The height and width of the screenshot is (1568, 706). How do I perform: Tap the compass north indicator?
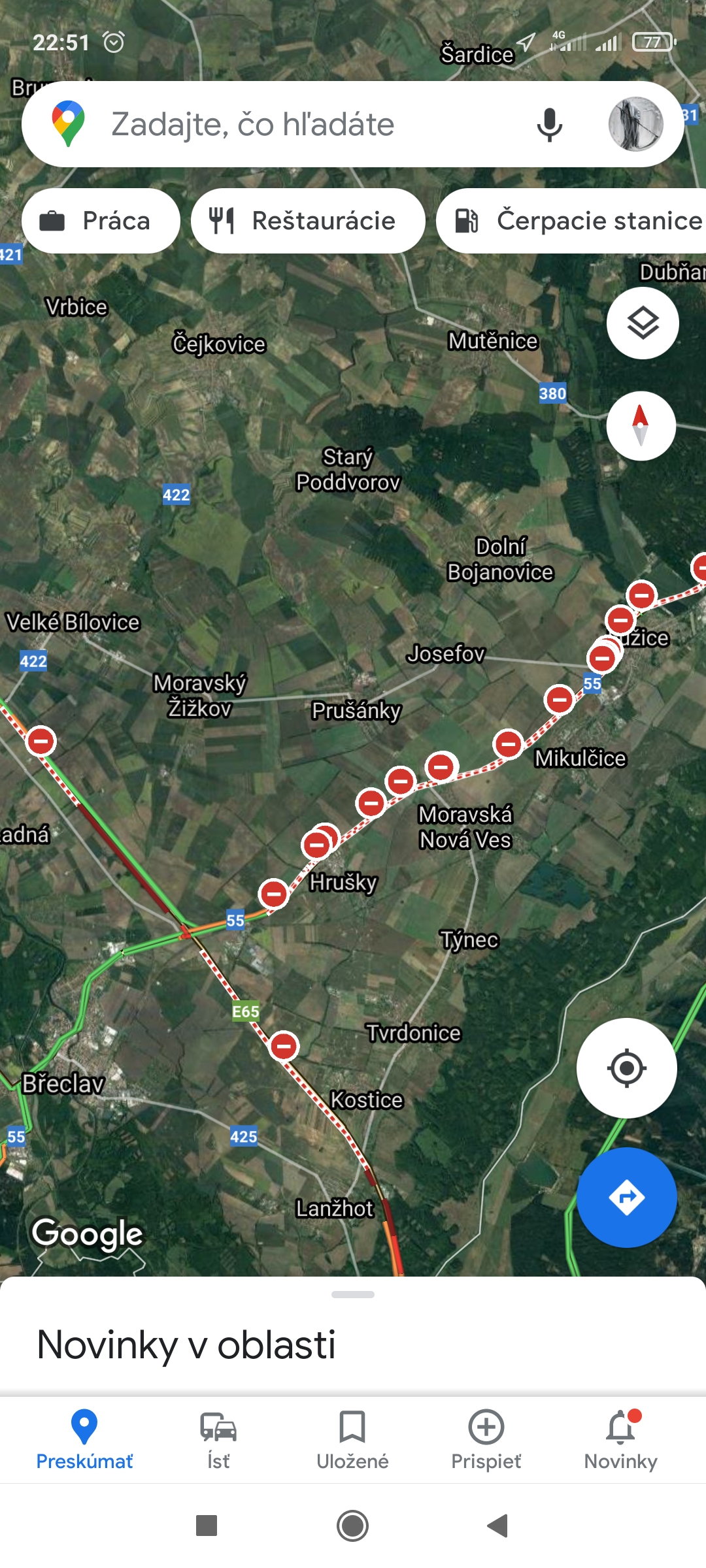pyautogui.click(x=641, y=425)
